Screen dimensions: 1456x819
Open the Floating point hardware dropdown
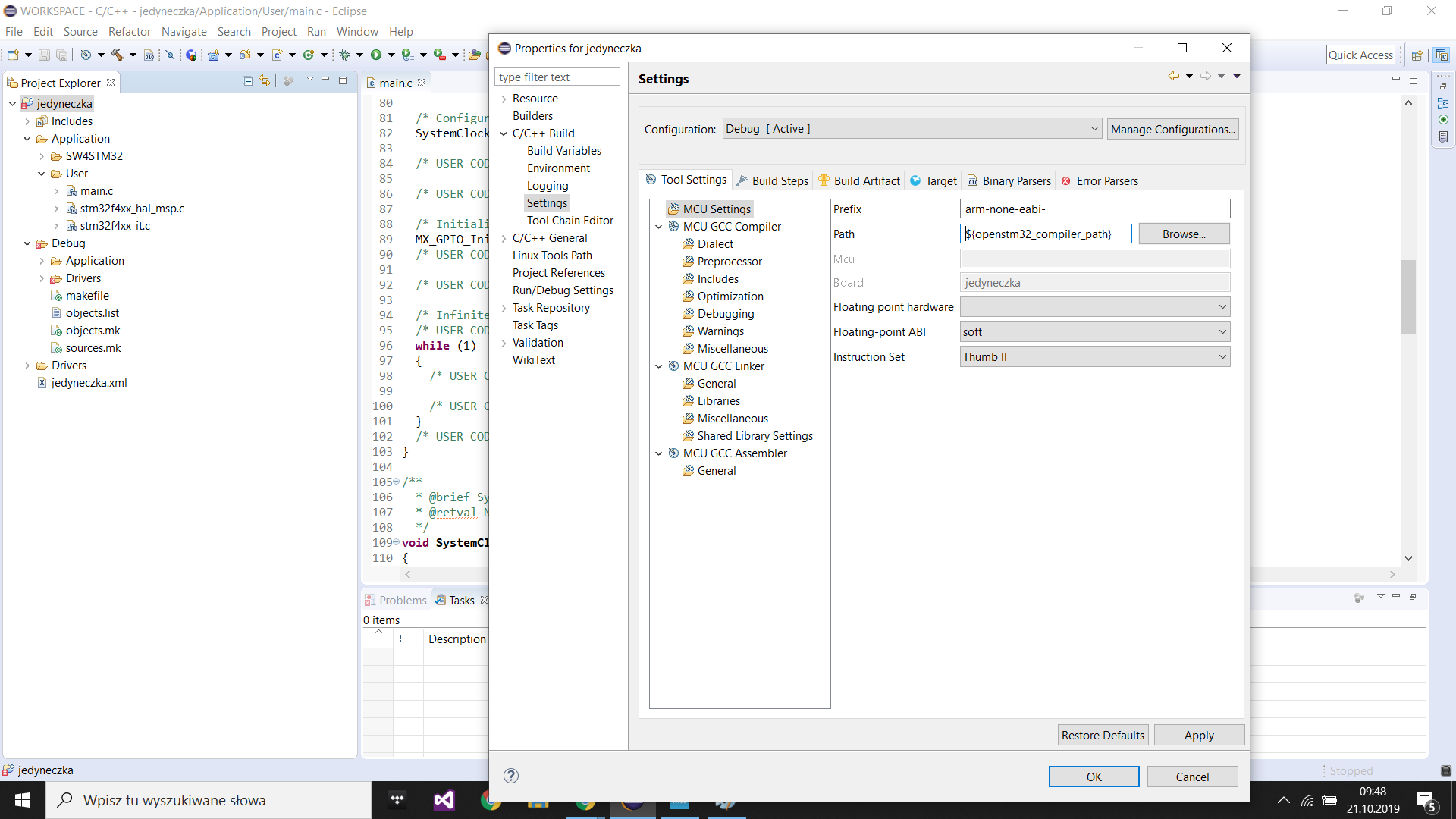pyautogui.click(x=1094, y=306)
